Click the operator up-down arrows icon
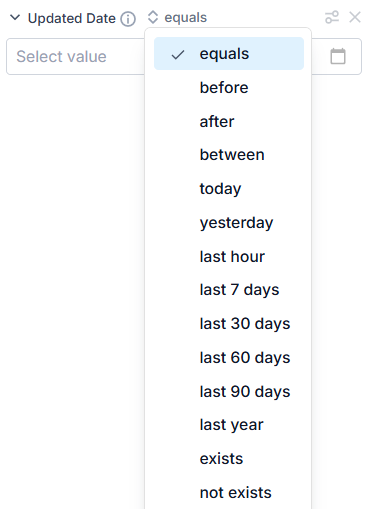The image size is (370, 509). tap(153, 17)
